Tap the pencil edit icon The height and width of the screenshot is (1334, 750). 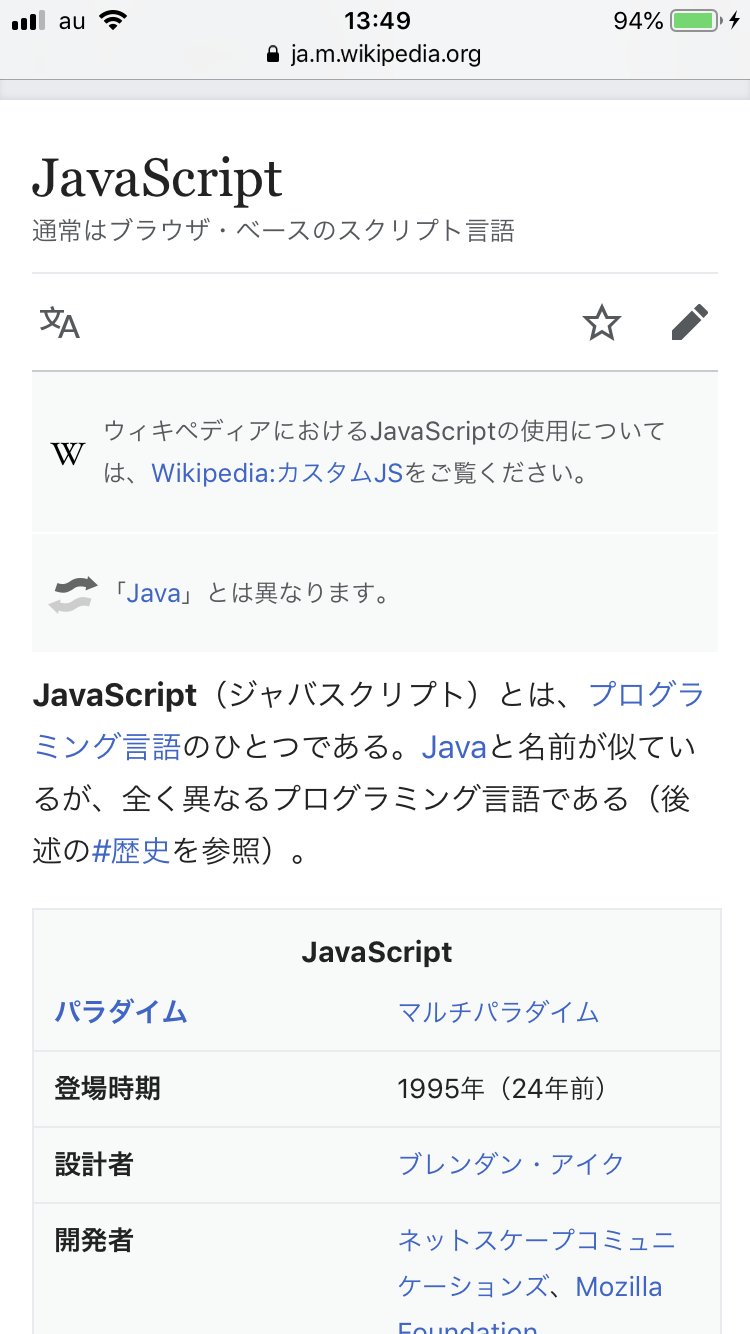689,323
